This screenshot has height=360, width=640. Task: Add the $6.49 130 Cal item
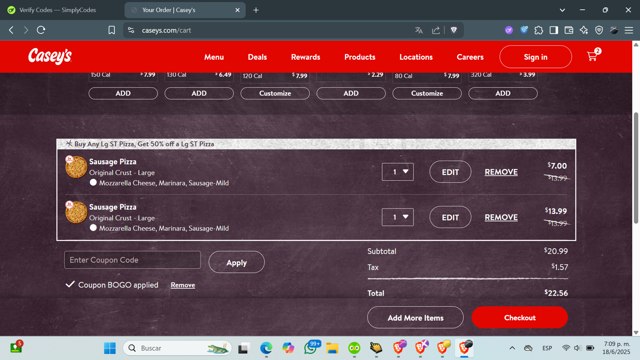pyautogui.click(x=199, y=93)
